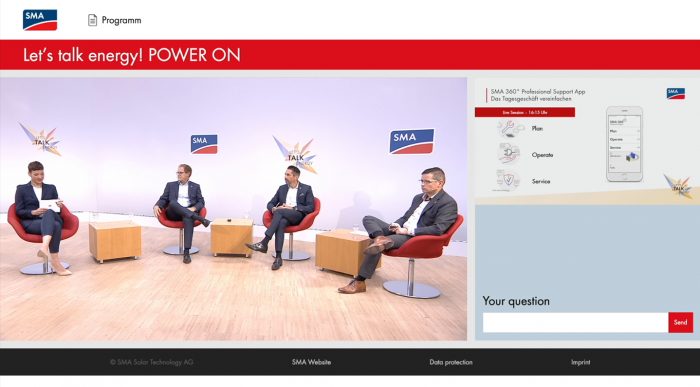Viewport: 700px width, 387px height.
Task: Click the Service shield icon on slide
Action: 508,180
